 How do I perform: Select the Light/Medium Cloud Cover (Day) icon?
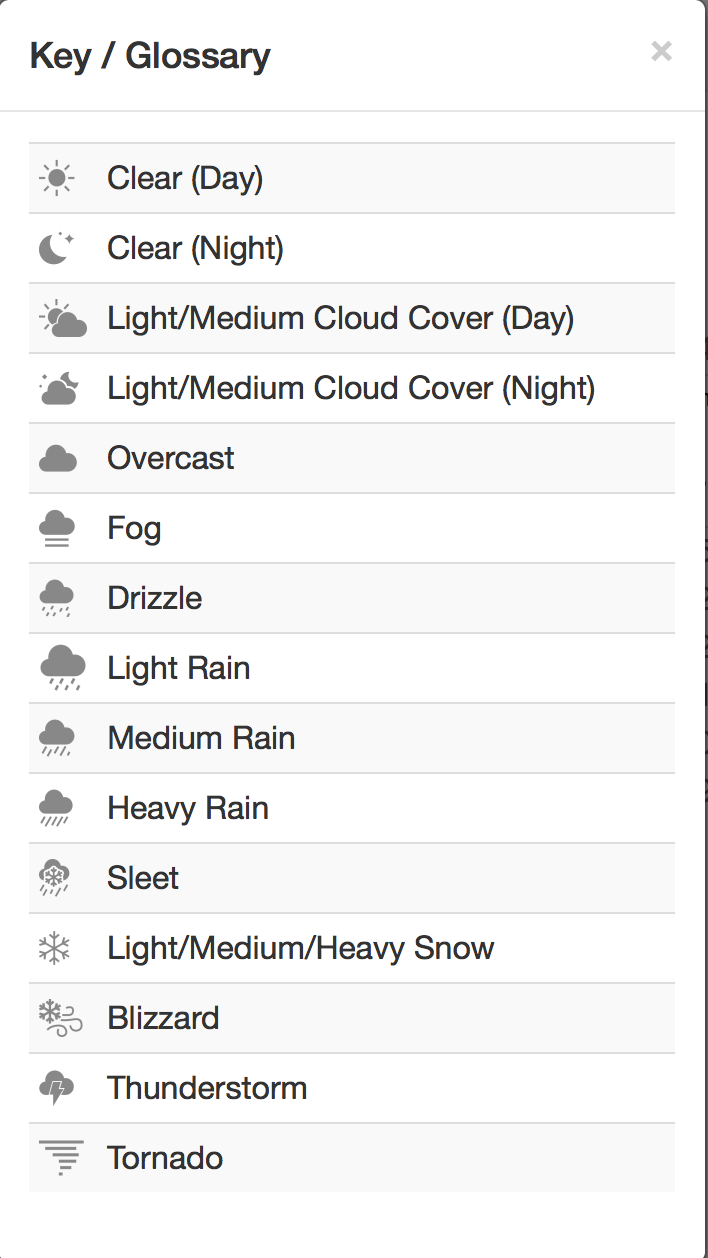(x=62, y=317)
